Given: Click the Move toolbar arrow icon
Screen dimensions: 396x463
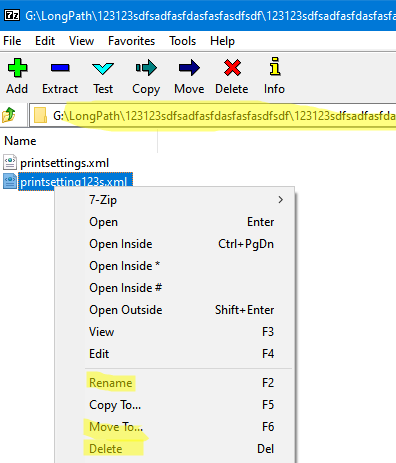Looking at the screenshot, I should coord(189,68).
